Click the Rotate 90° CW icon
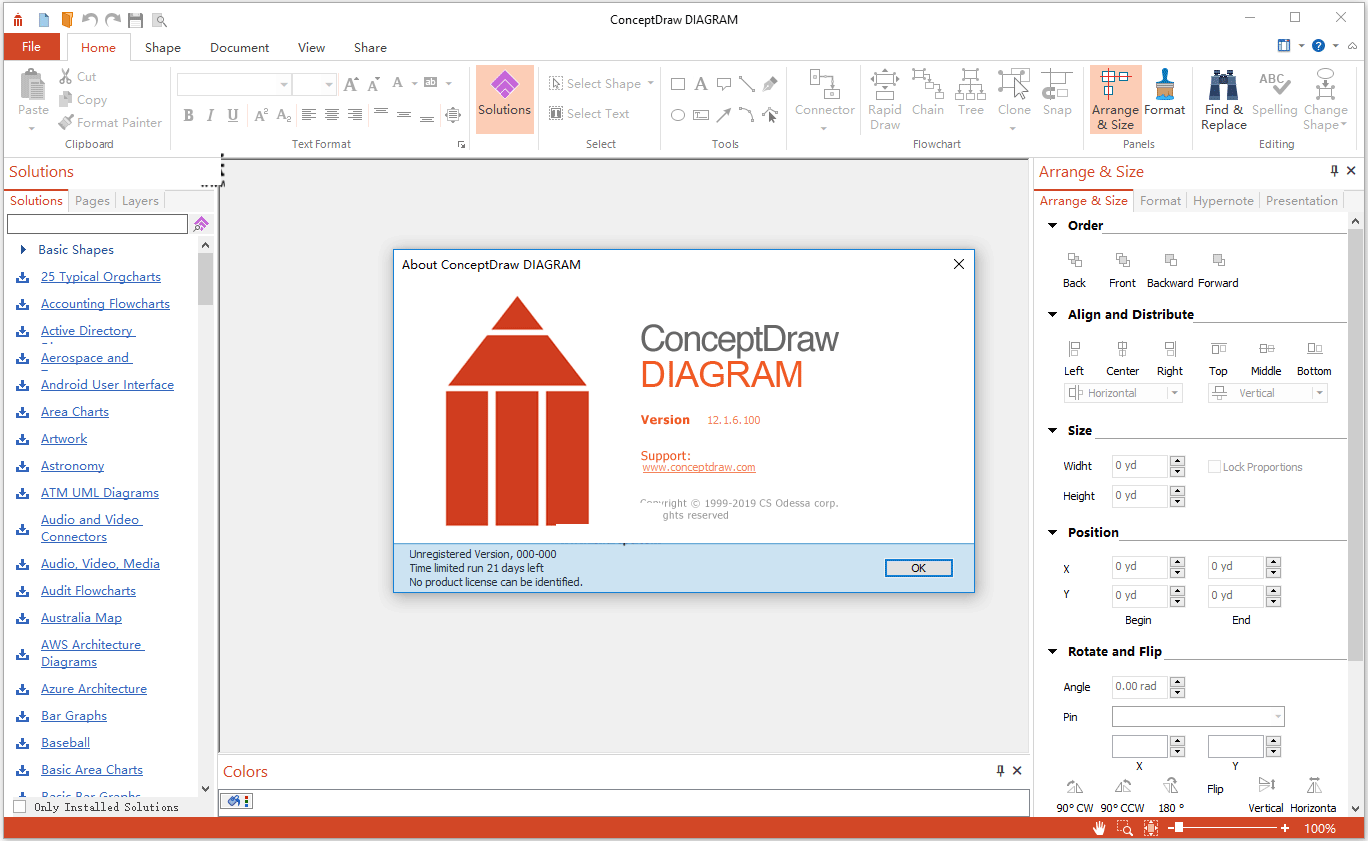Image resolution: width=1368 pixels, height=841 pixels. (x=1074, y=787)
